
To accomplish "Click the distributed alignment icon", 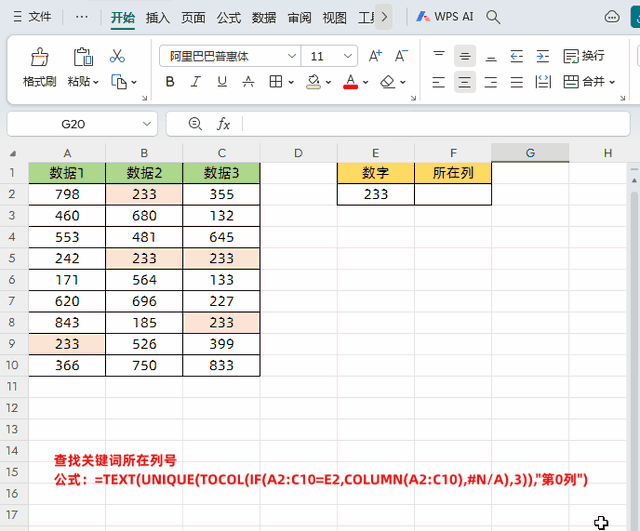I will point(543,82).
